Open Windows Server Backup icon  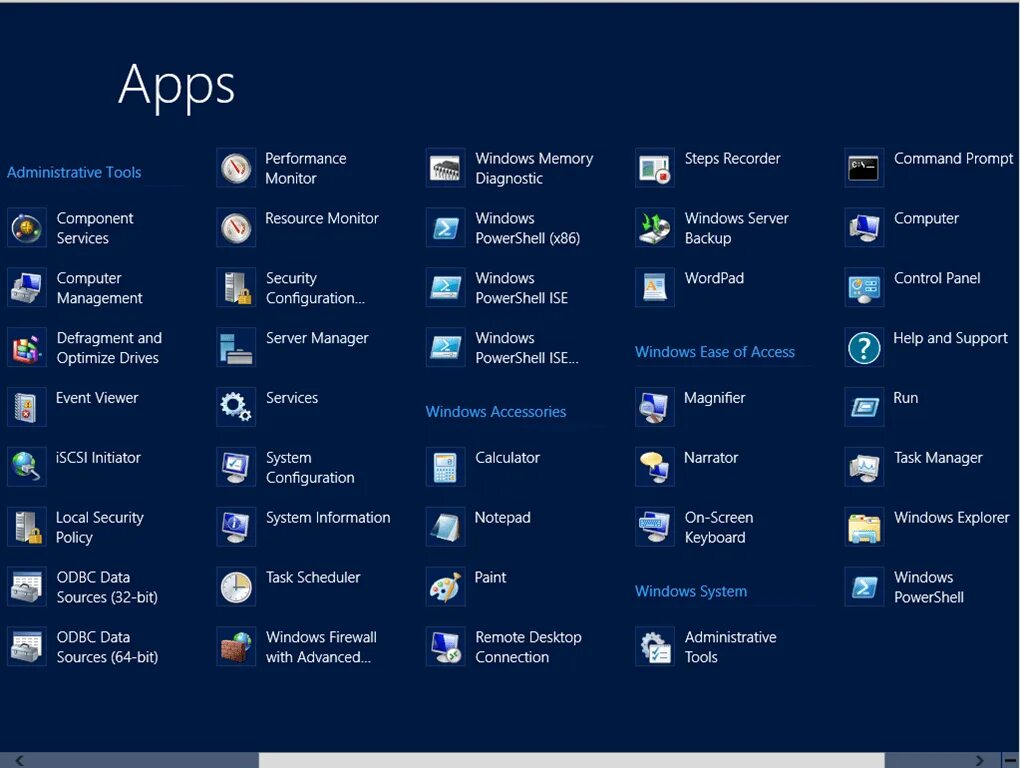click(655, 228)
